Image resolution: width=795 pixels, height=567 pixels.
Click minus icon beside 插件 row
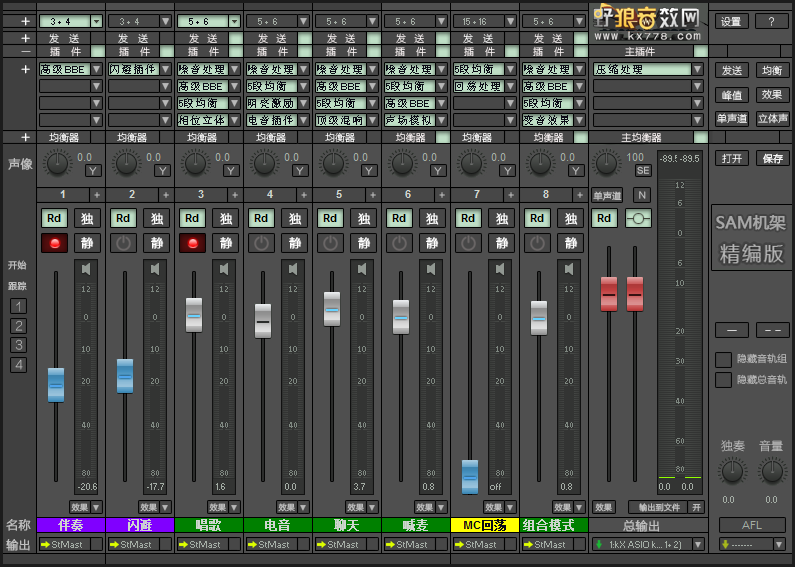(x=25, y=52)
